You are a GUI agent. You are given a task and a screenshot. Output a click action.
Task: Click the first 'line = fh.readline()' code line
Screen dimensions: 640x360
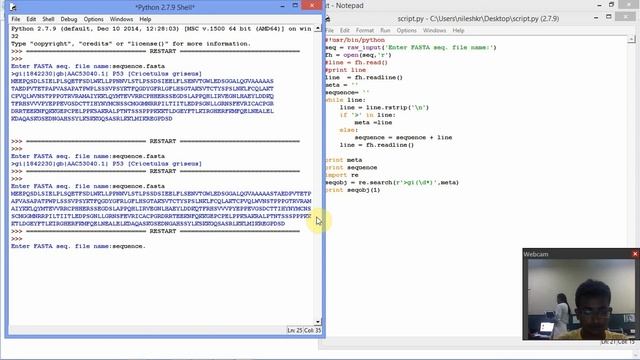click(364, 78)
